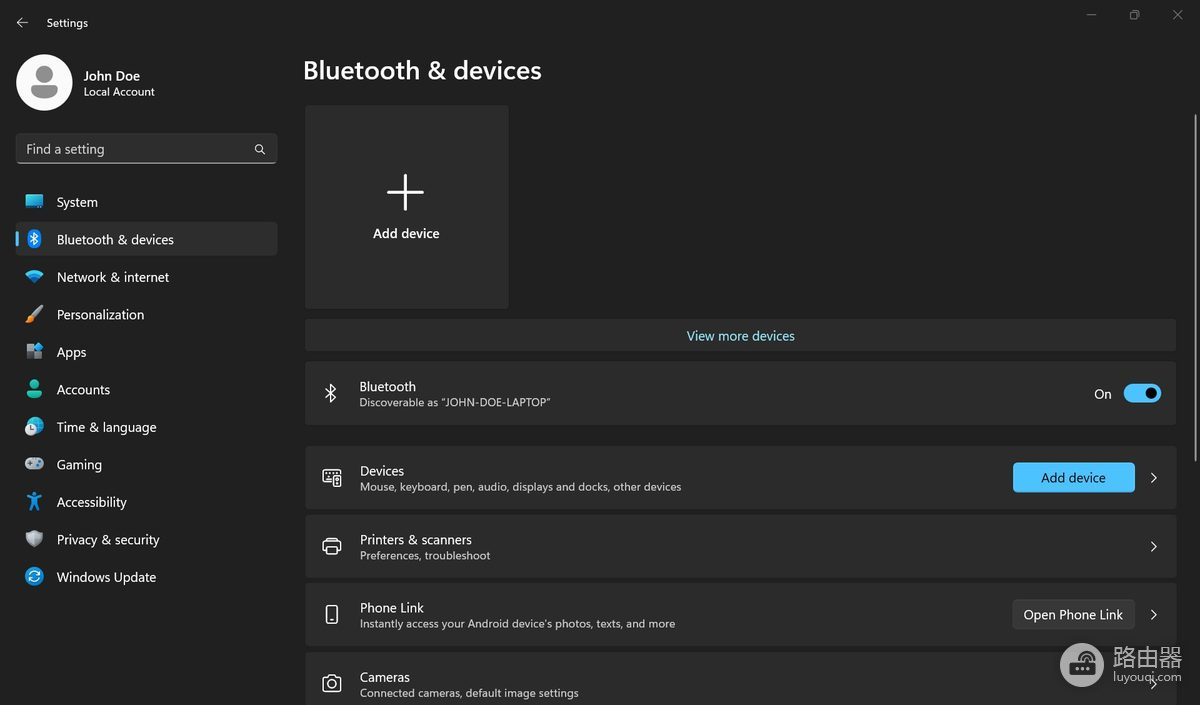Go to Privacy & security settings
Image resolution: width=1200 pixels, height=705 pixels.
tap(146, 539)
